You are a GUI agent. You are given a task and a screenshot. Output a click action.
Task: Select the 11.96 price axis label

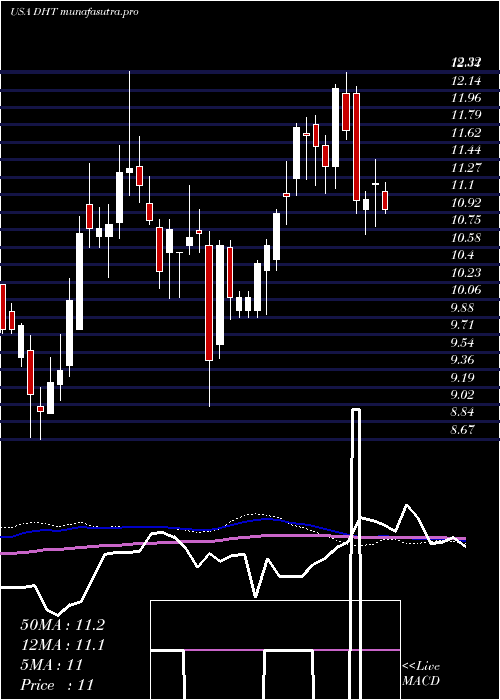click(x=466, y=98)
